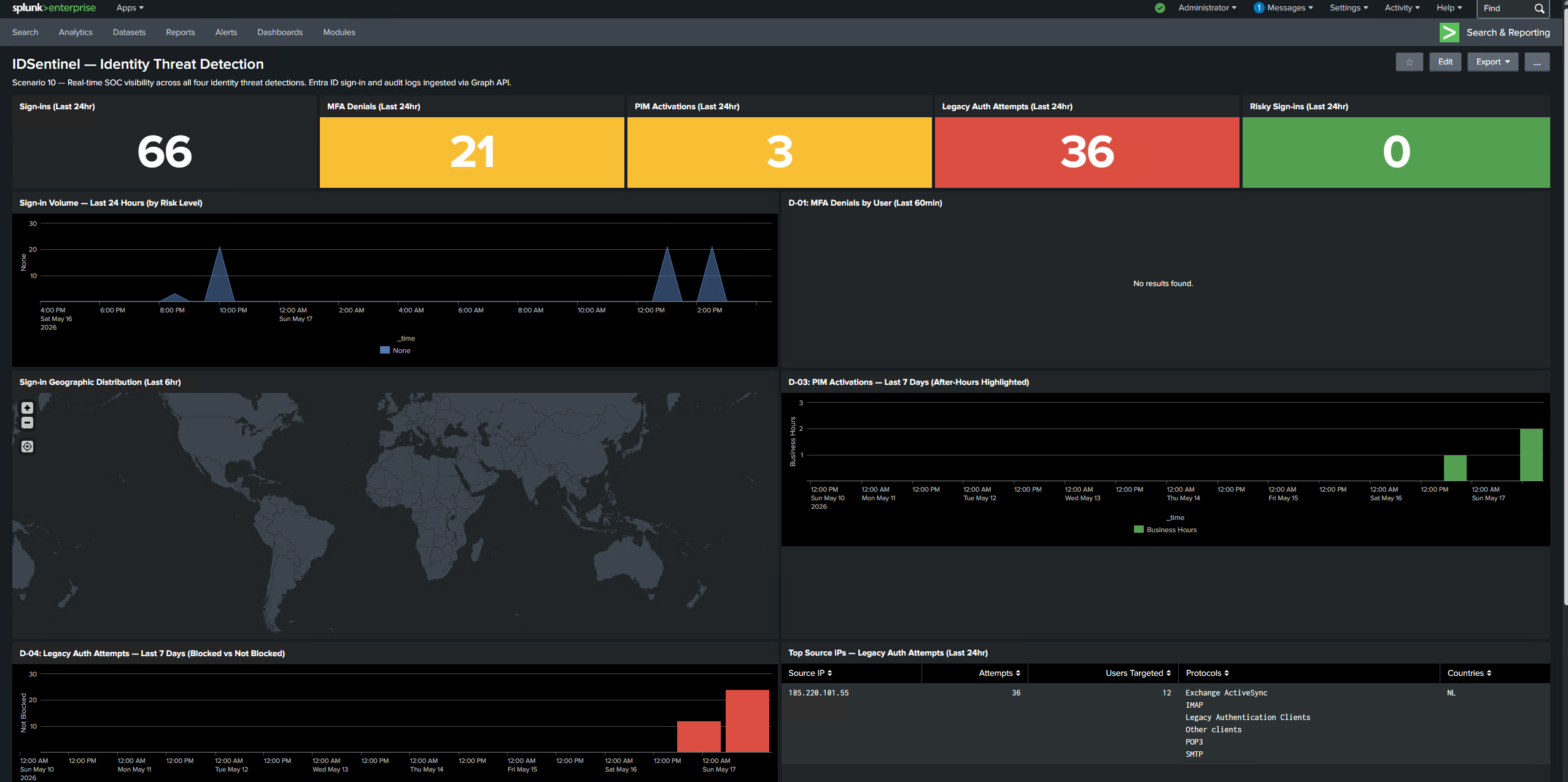Click the Search & Reporting app icon

click(1449, 33)
